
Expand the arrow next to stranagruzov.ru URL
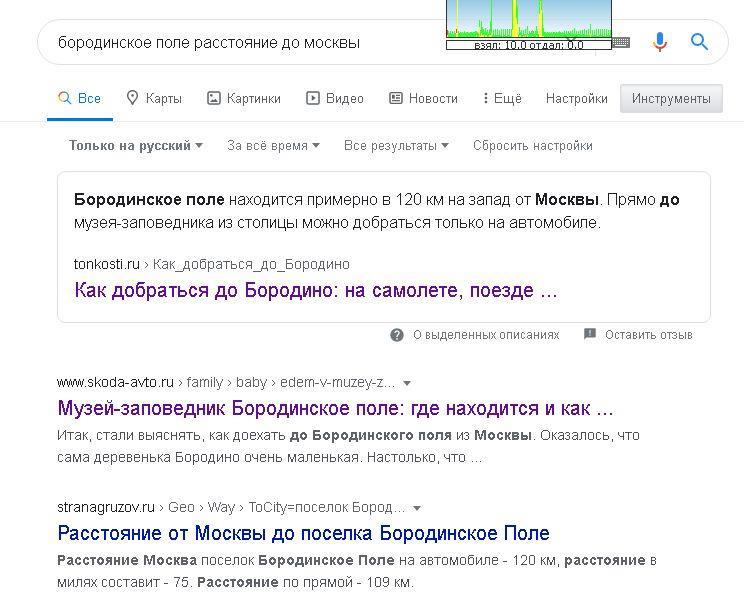417,508
